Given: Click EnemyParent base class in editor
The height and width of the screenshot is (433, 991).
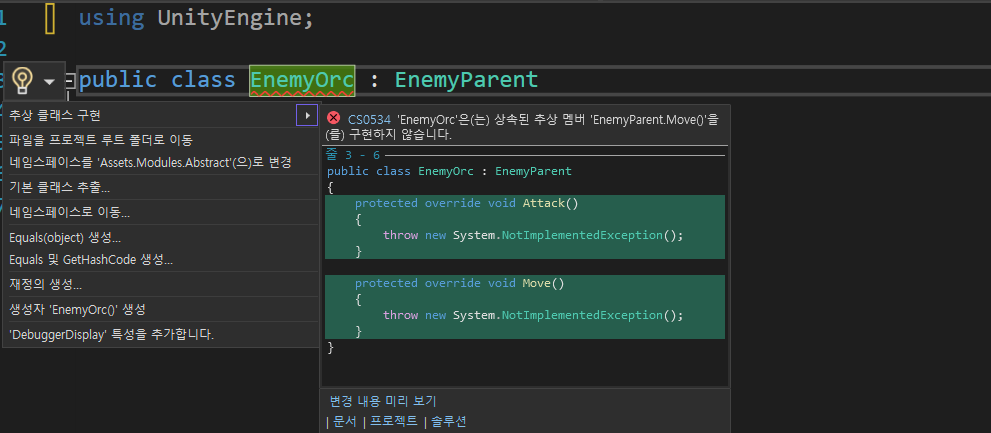Looking at the screenshot, I should 466,80.
